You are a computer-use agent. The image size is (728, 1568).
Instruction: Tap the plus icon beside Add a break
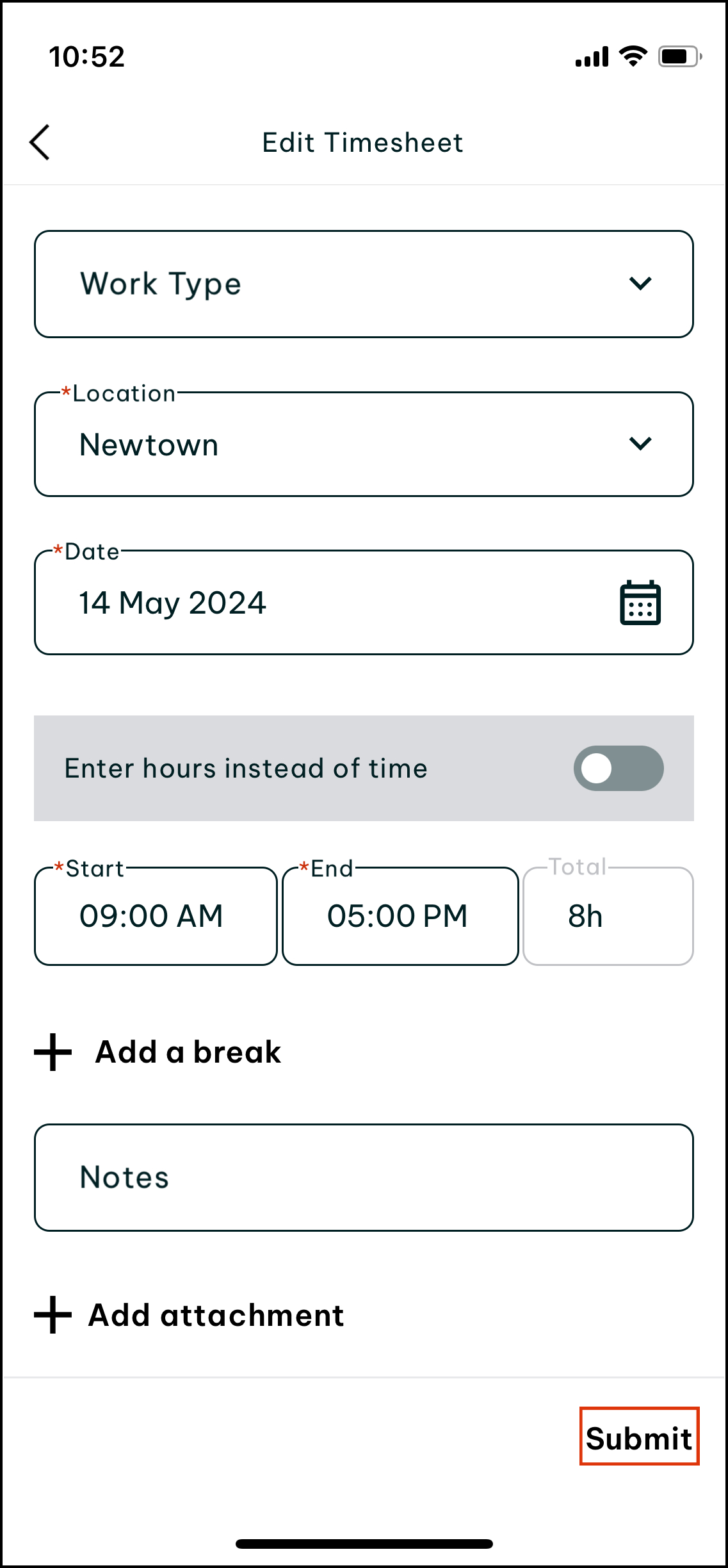click(53, 1052)
